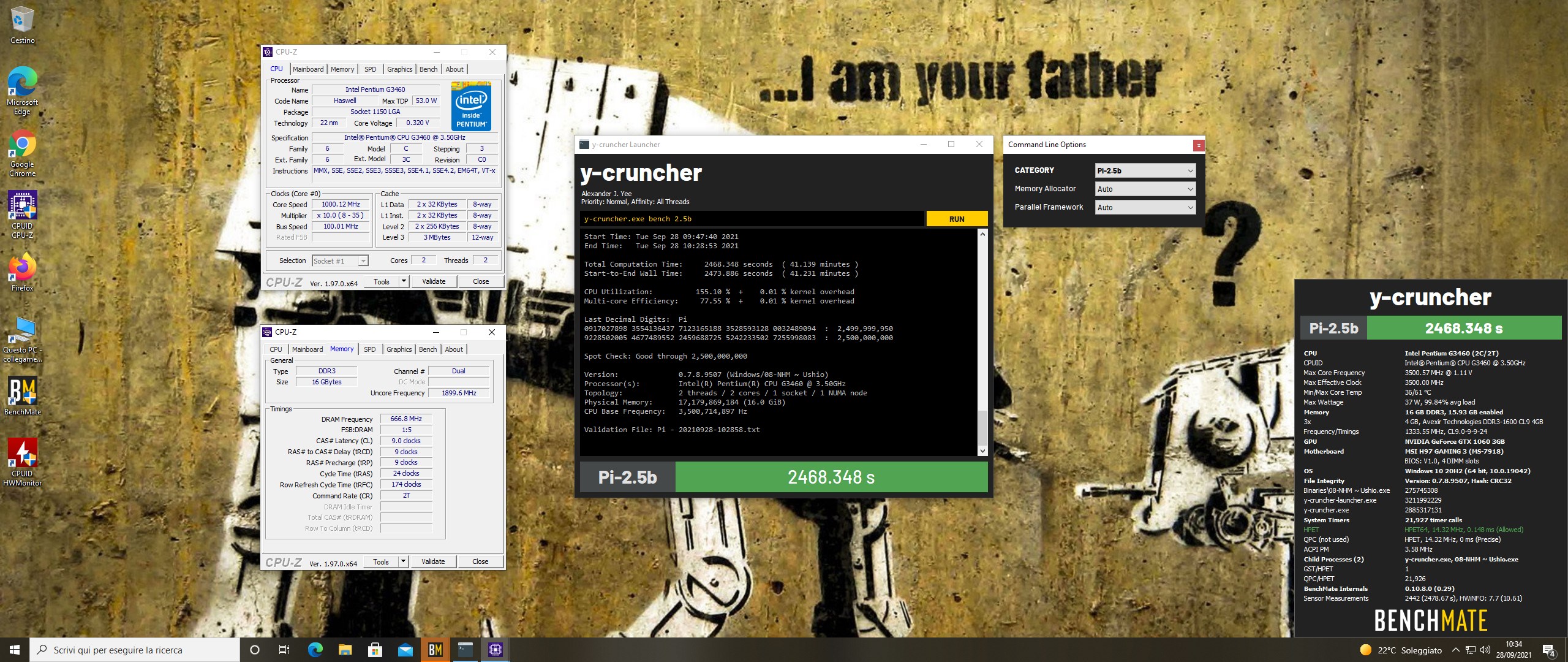Click Close button in upper CPU-Z window
The image size is (1568, 662).
click(x=481, y=281)
